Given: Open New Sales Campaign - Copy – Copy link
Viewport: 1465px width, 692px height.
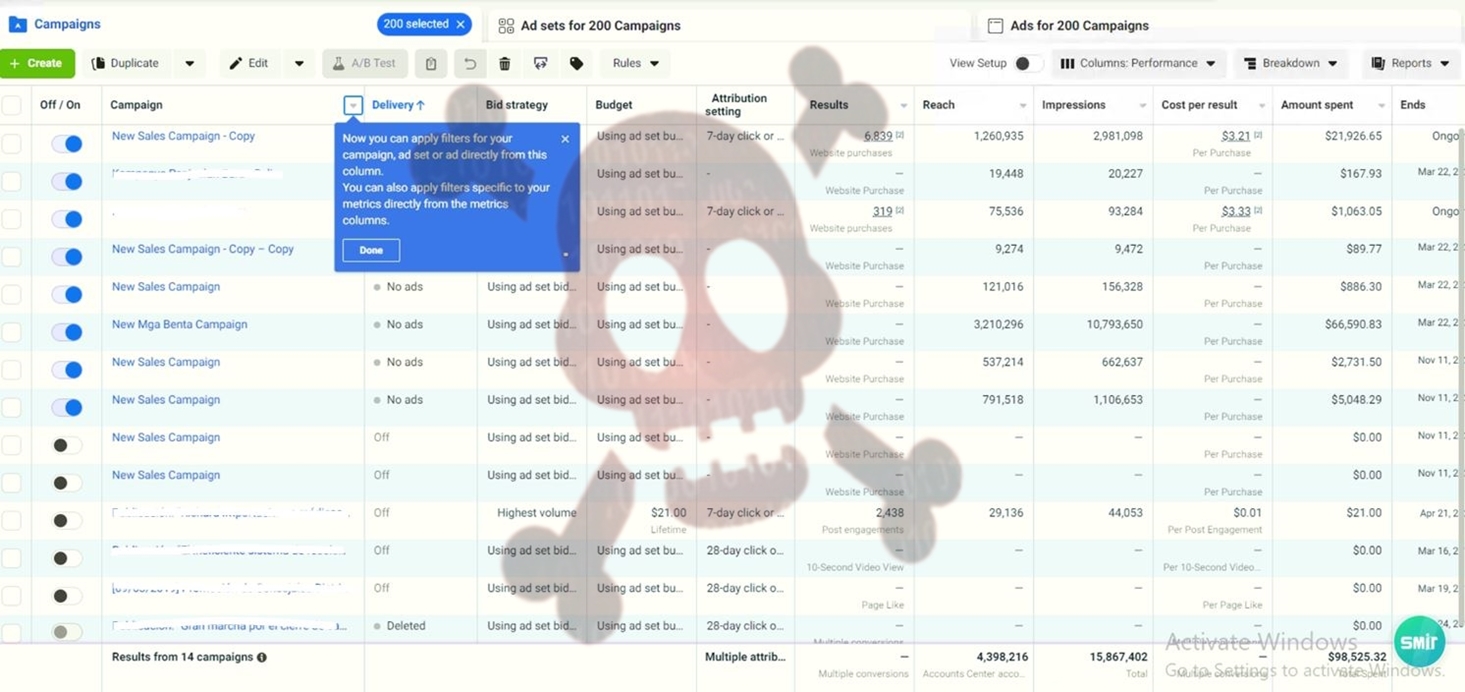Looking at the screenshot, I should [x=203, y=249].
